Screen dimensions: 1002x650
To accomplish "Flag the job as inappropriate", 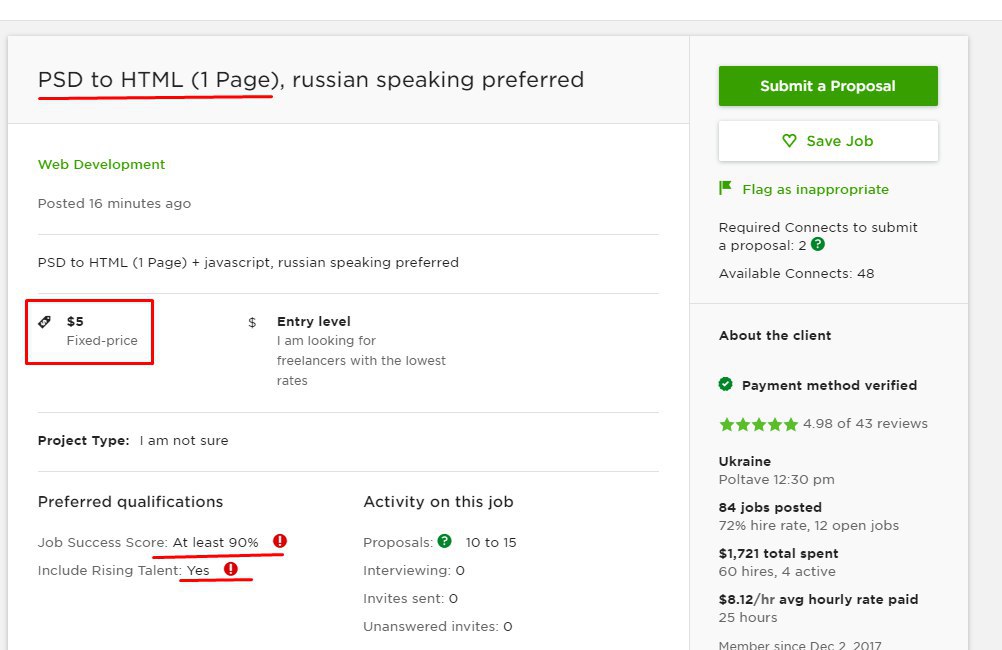I will 815,189.
